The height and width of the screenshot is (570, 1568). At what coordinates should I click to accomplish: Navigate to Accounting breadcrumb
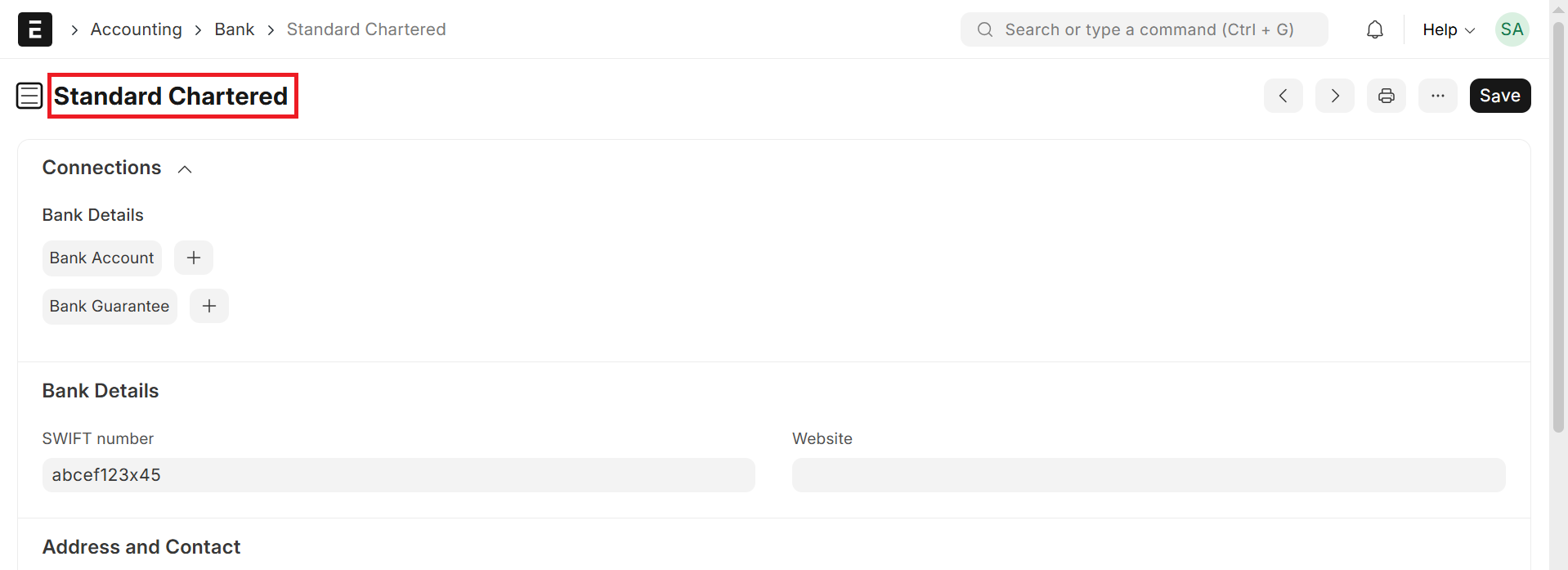click(x=137, y=29)
